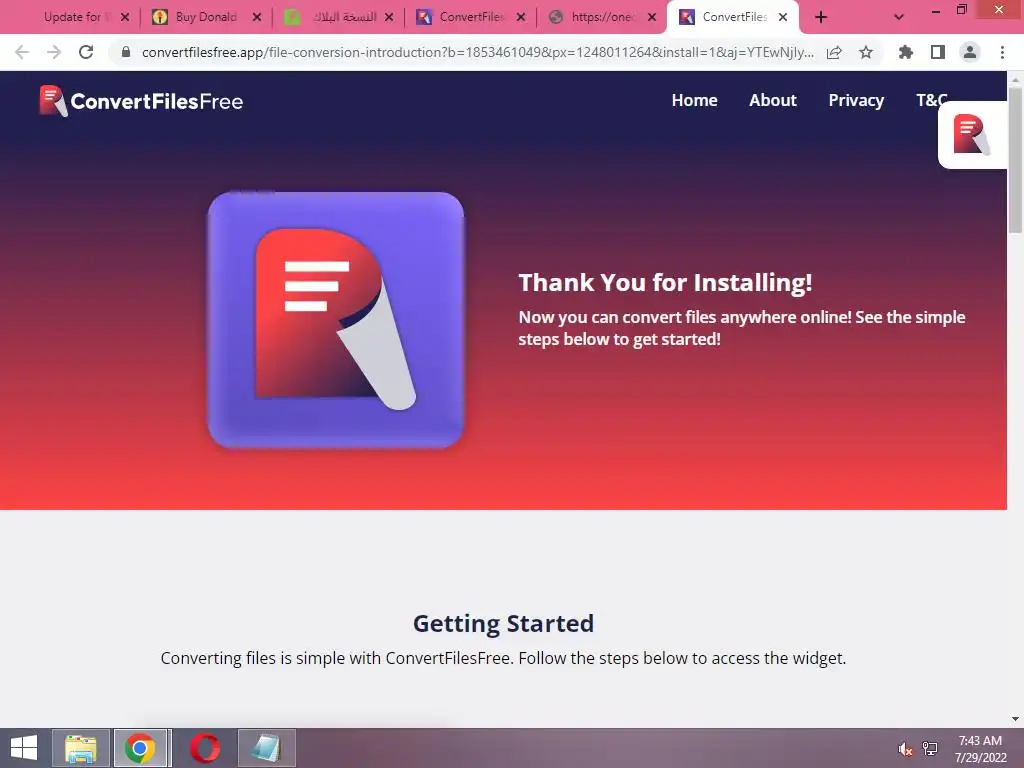Click the network tray icon
This screenshot has height=768, width=1024.
(930, 749)
